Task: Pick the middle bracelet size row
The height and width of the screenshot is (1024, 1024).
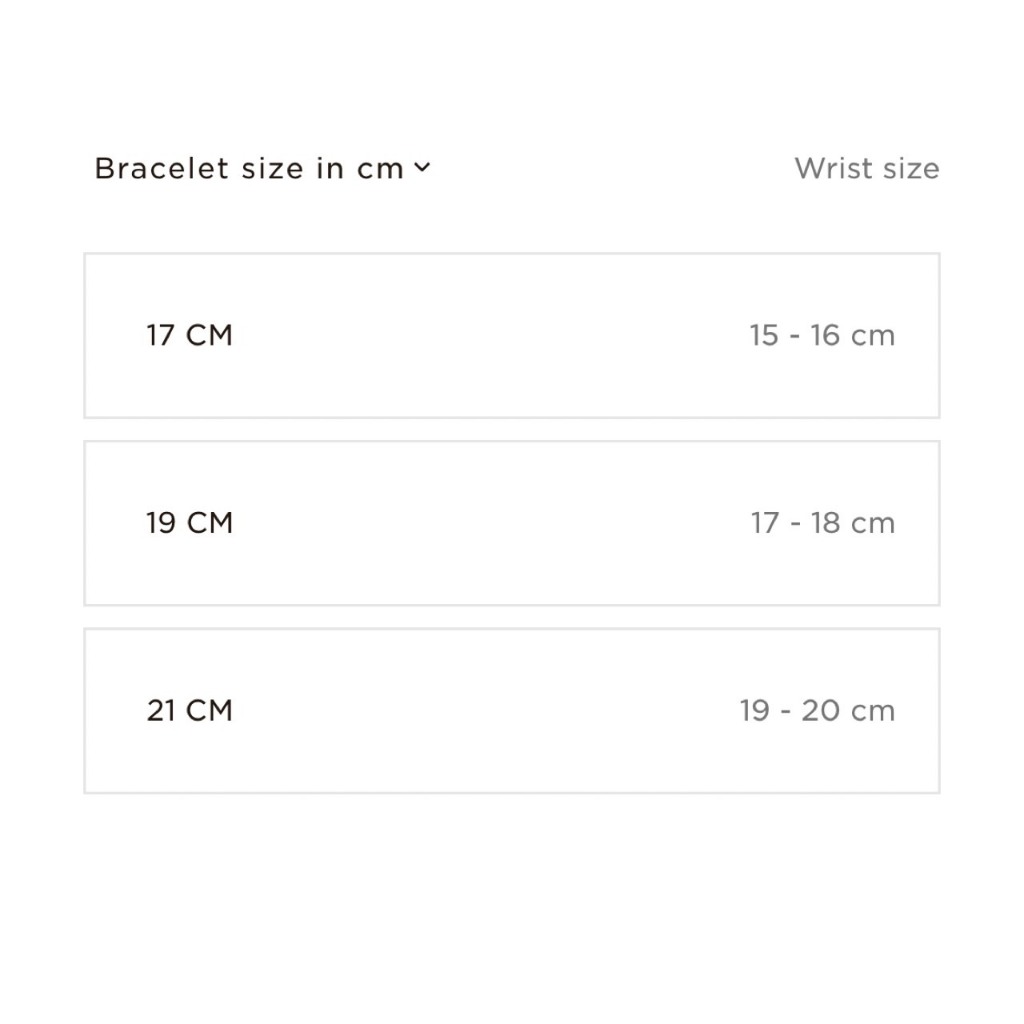Action: [x=511, y=523]
